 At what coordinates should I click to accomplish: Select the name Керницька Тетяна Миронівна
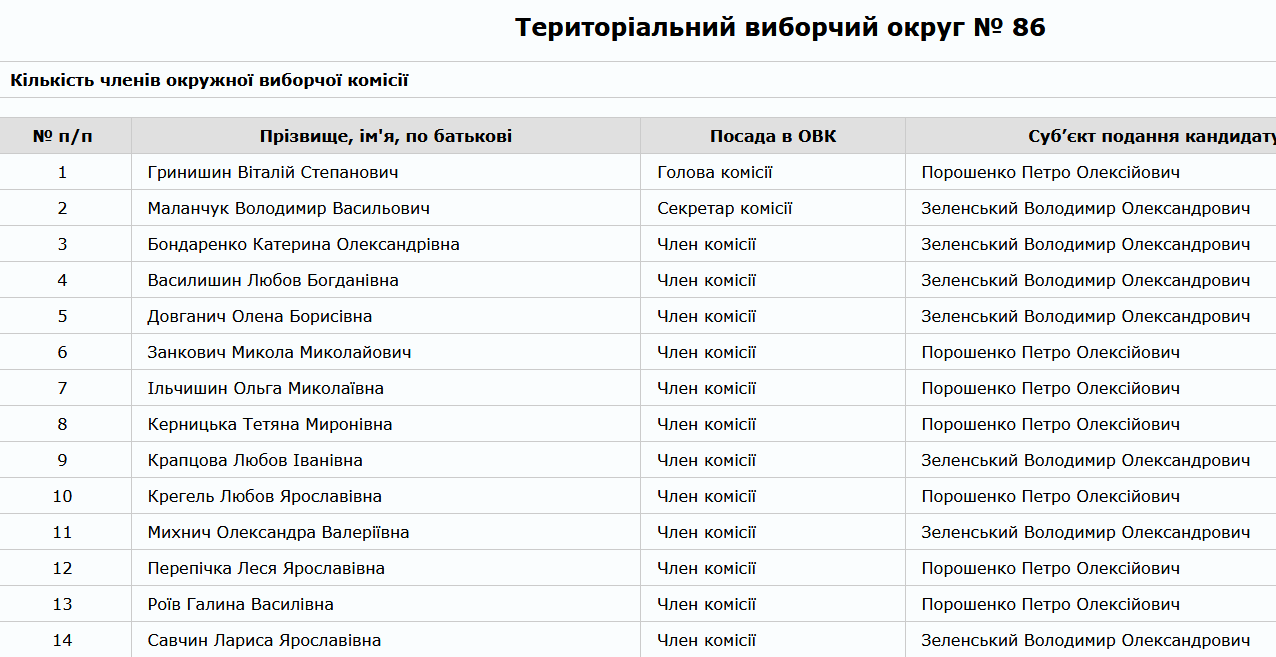pos(269,425)
